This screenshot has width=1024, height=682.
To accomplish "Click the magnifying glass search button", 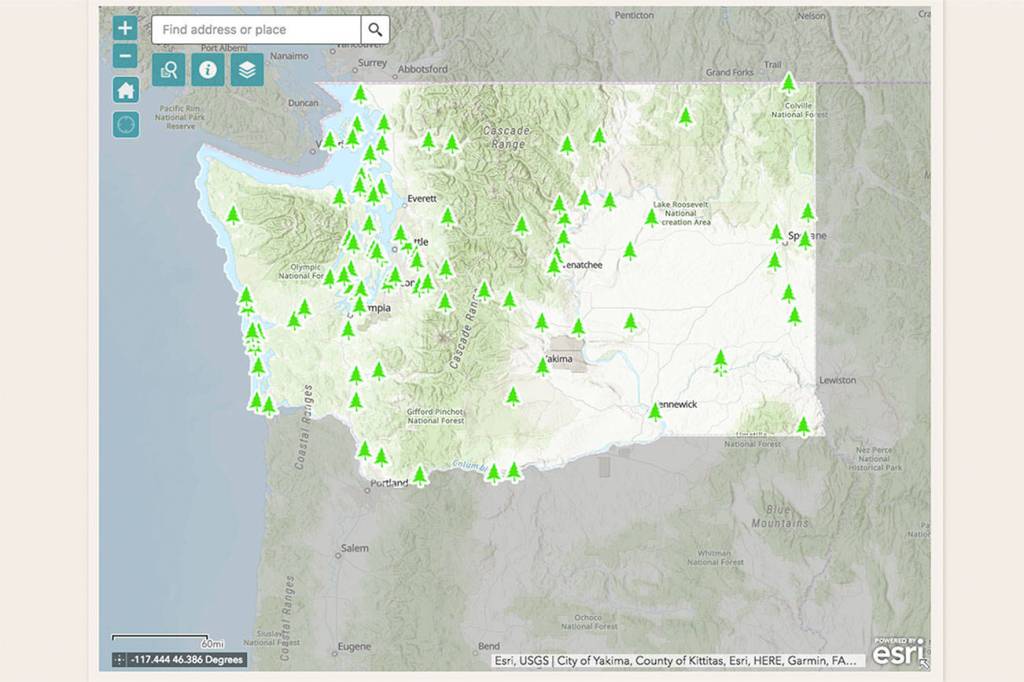I will (375, 30).
